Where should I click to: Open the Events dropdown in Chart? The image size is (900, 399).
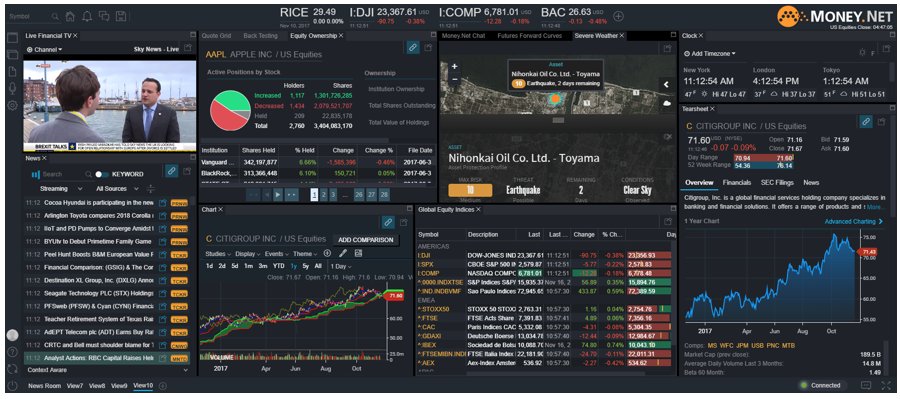click(x=277, y=253)
